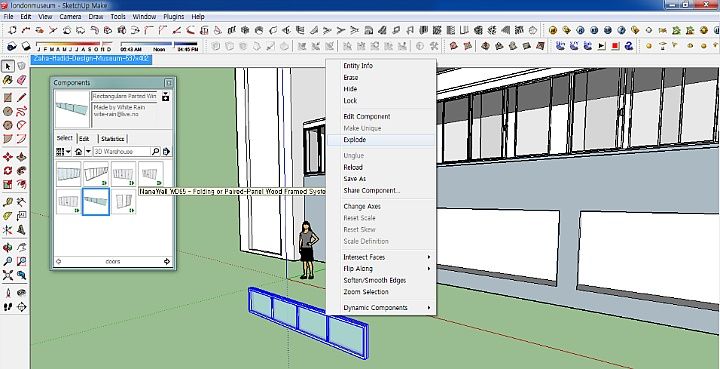Pick the Follow Me tool
The height and width of the screenshot is (369, 720).
click(x=22, y=171)
